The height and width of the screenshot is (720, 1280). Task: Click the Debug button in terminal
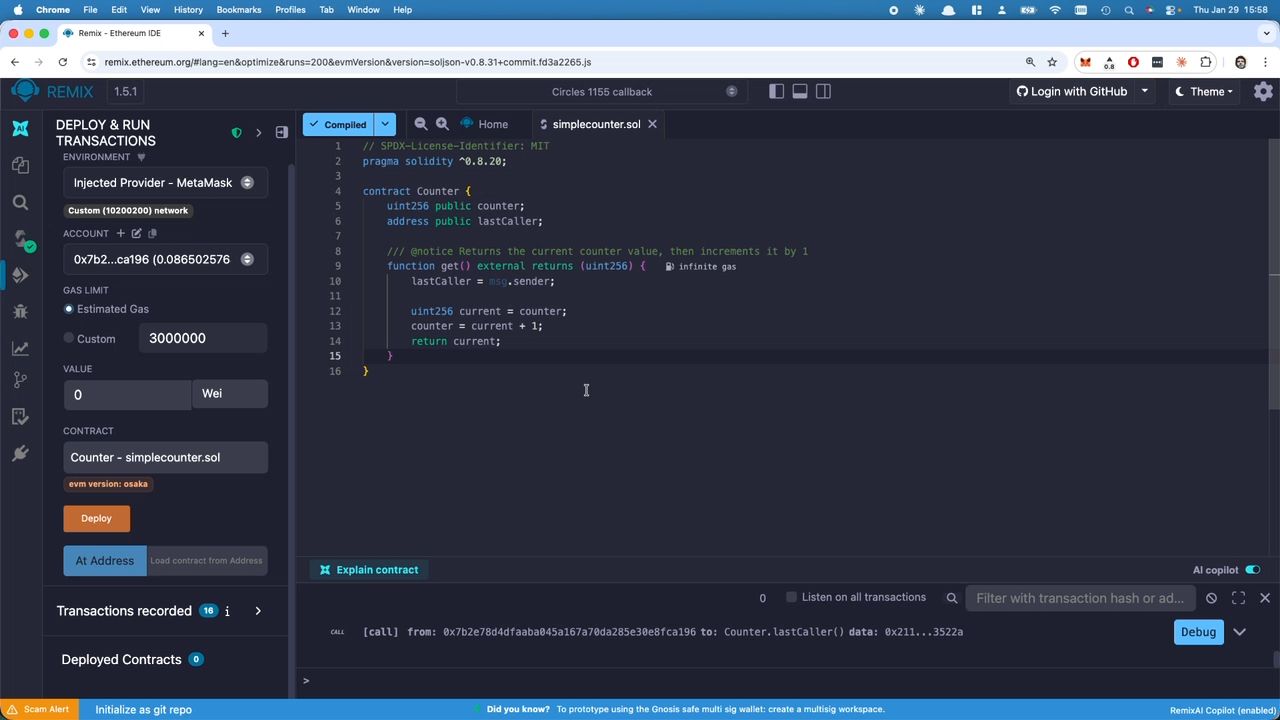click(x=1198, y=632)
